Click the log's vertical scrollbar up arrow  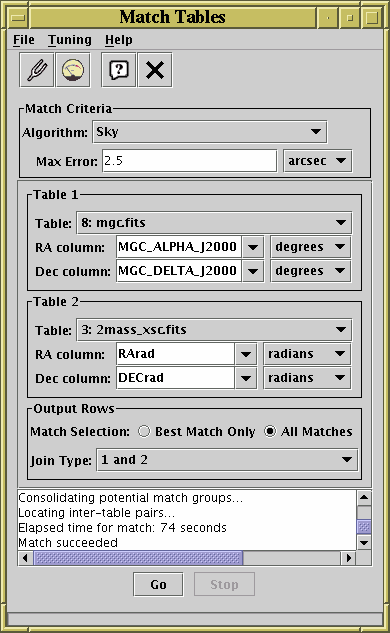click(364, 497)
